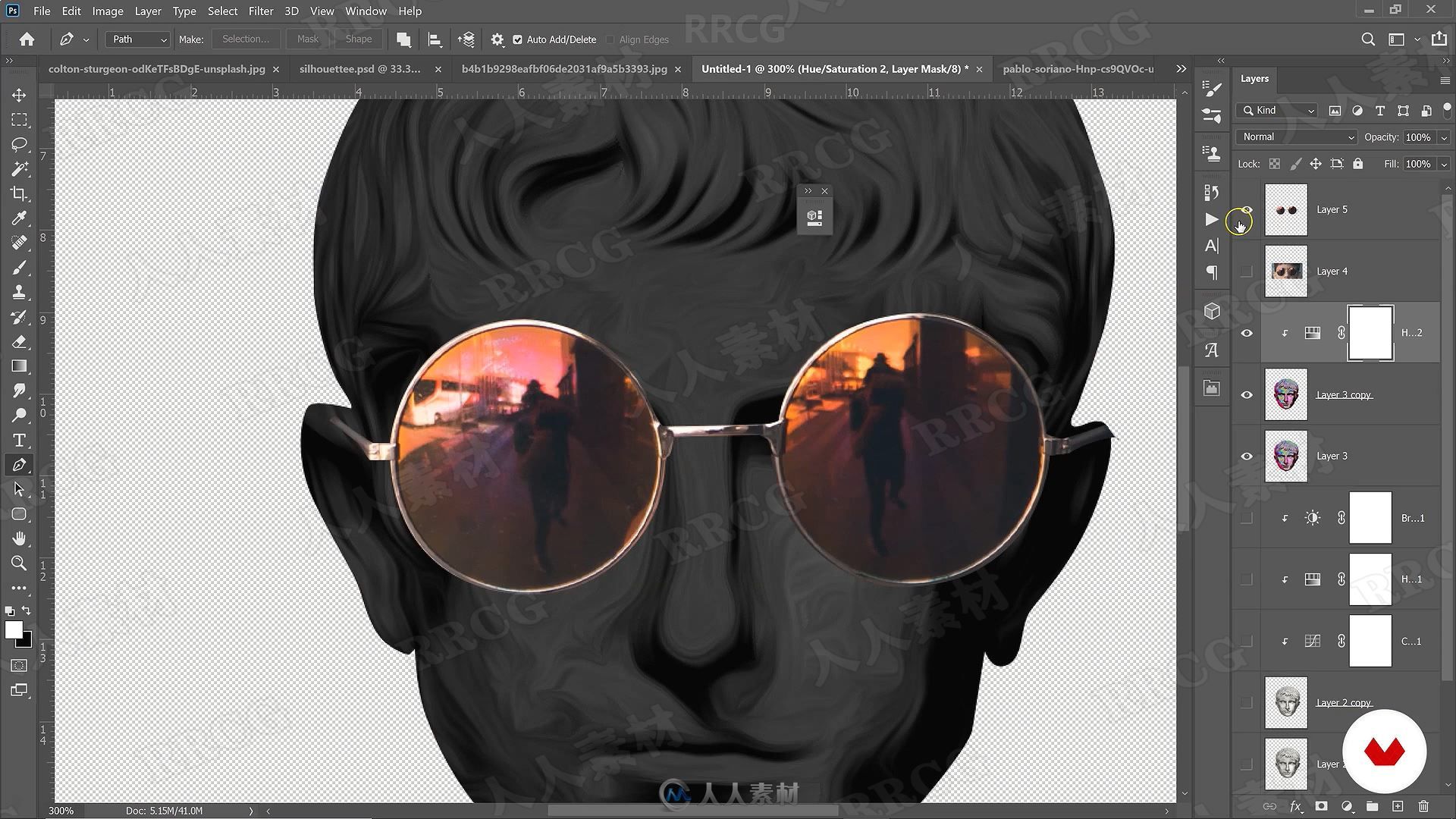Select the Type tool
1456x819 pixels.
click(19, 440)
